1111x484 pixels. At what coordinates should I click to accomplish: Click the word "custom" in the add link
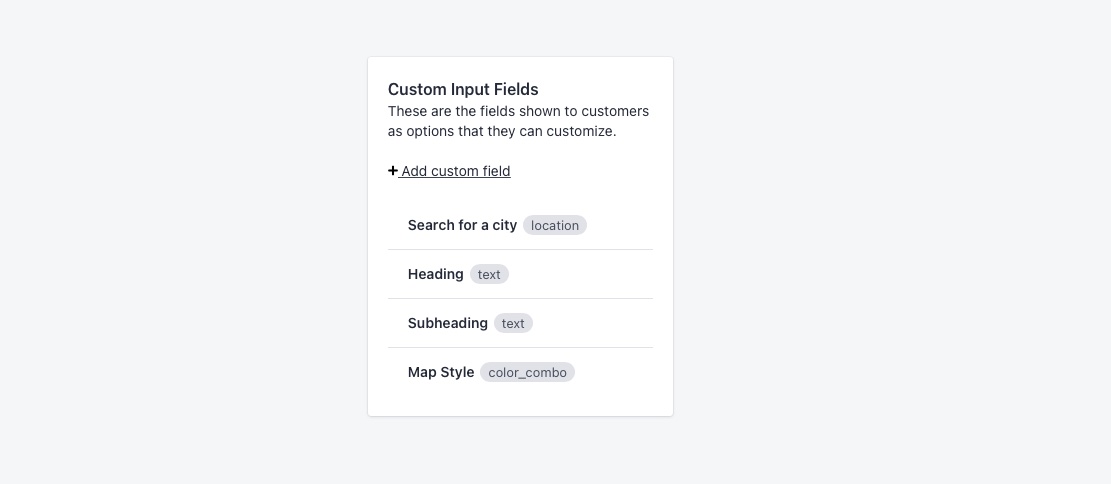(x=455, y=171)
